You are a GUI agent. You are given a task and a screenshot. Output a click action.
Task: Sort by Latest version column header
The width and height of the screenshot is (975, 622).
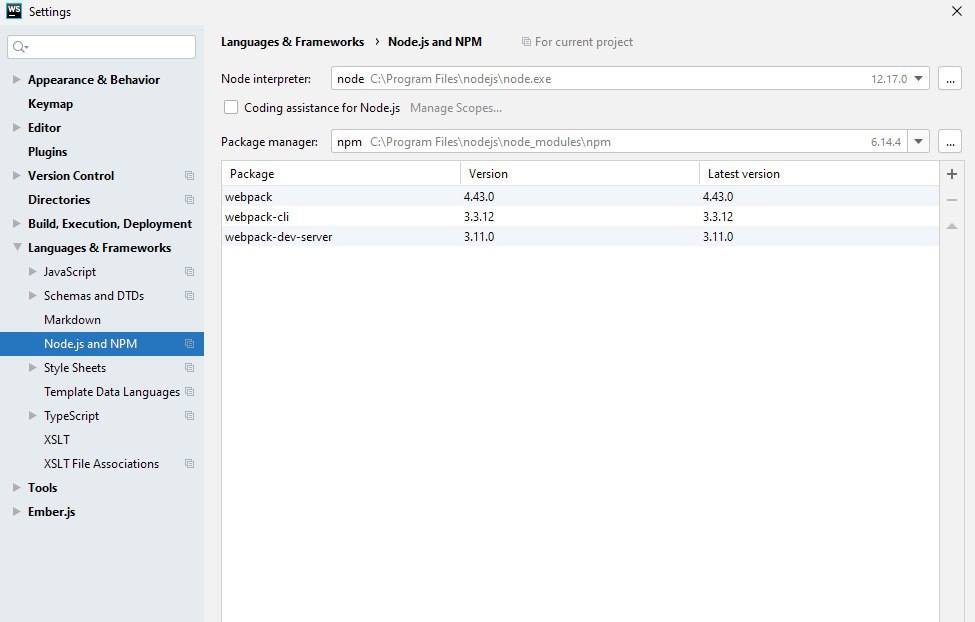[819, 174]
